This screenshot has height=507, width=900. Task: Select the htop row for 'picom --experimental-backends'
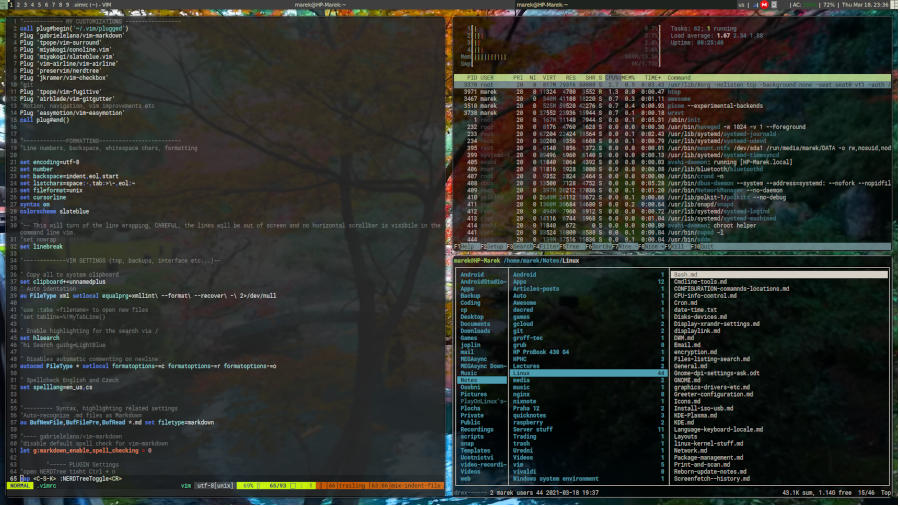(672, 106)
